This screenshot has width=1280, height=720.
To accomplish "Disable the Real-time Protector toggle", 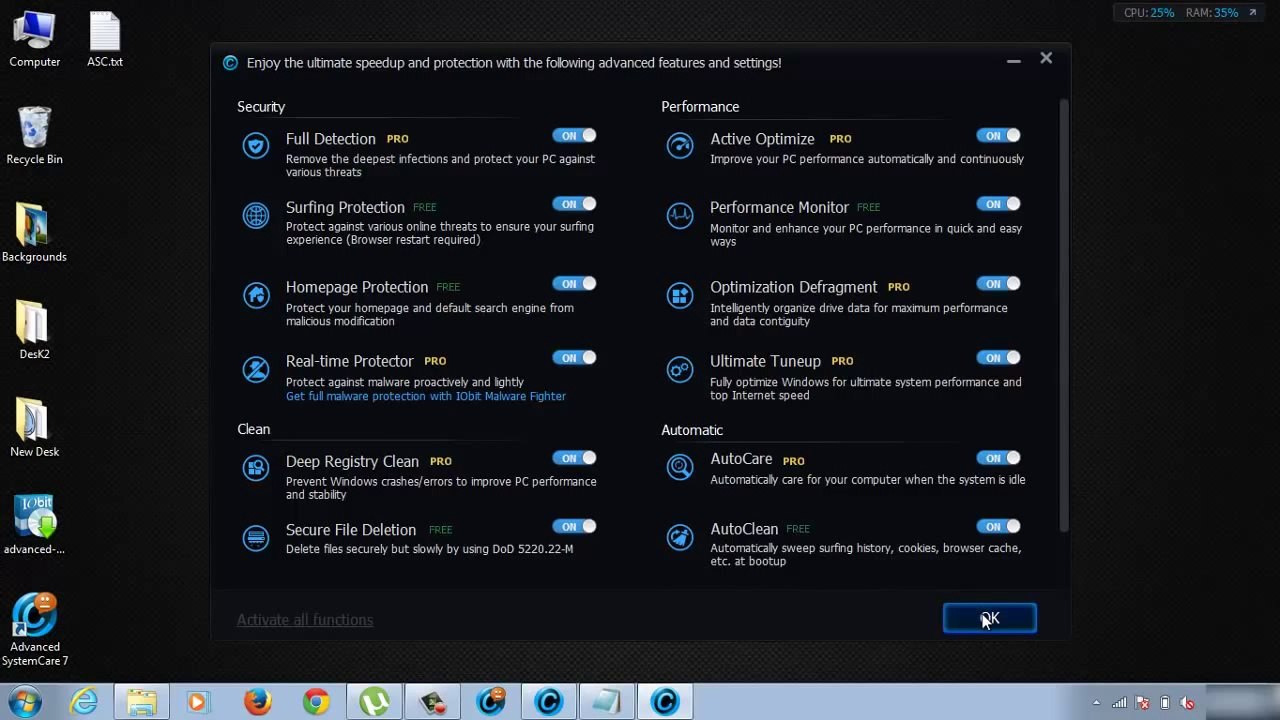I will coord(574,358).
